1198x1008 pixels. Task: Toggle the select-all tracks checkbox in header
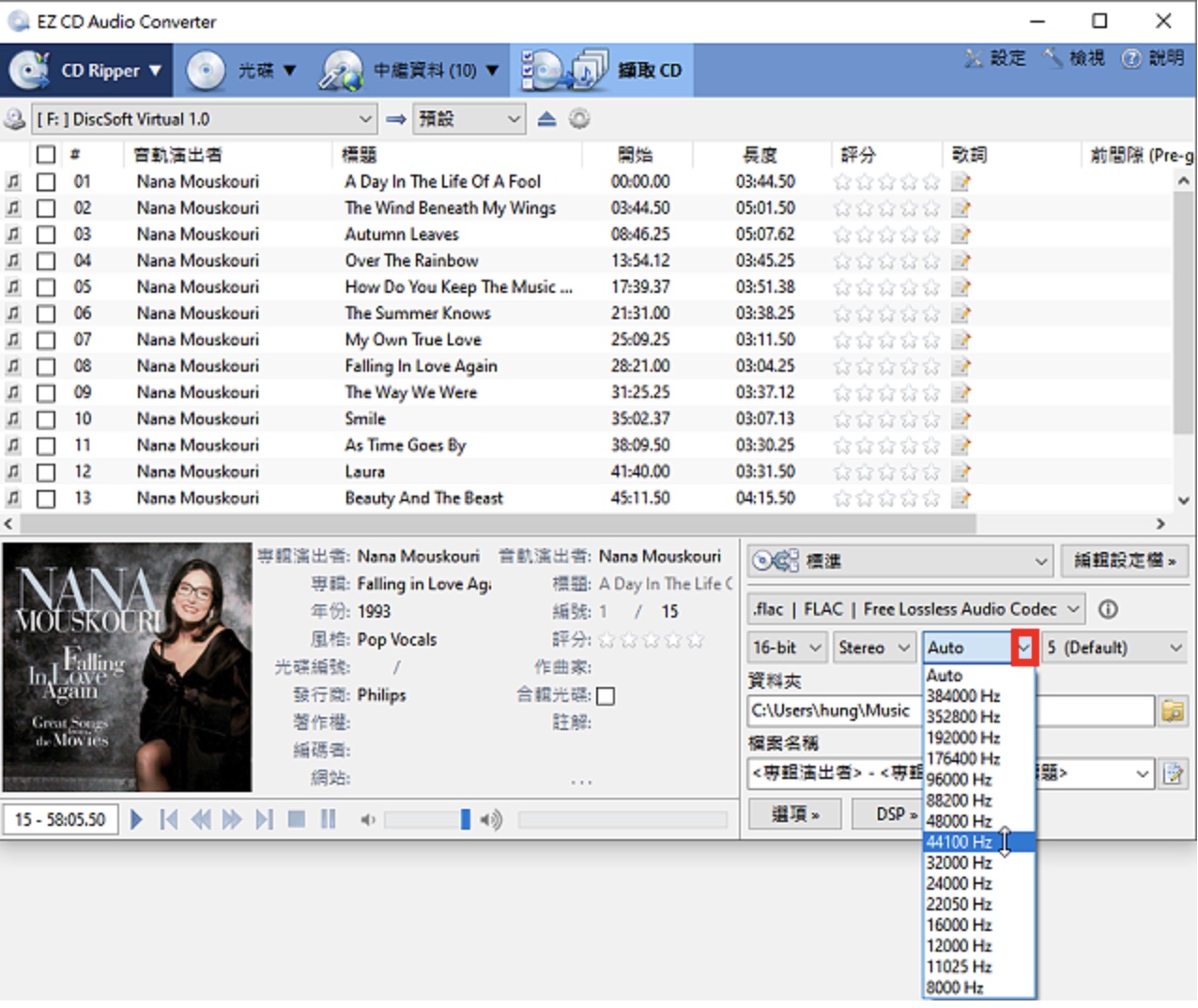click(x=45, y=155)
